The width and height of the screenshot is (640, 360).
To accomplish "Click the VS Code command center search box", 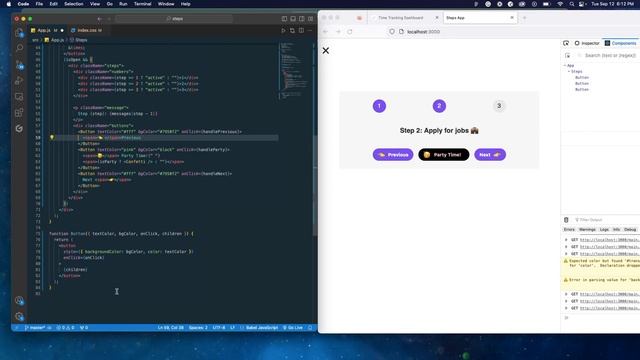I will (x=174, y=19).
